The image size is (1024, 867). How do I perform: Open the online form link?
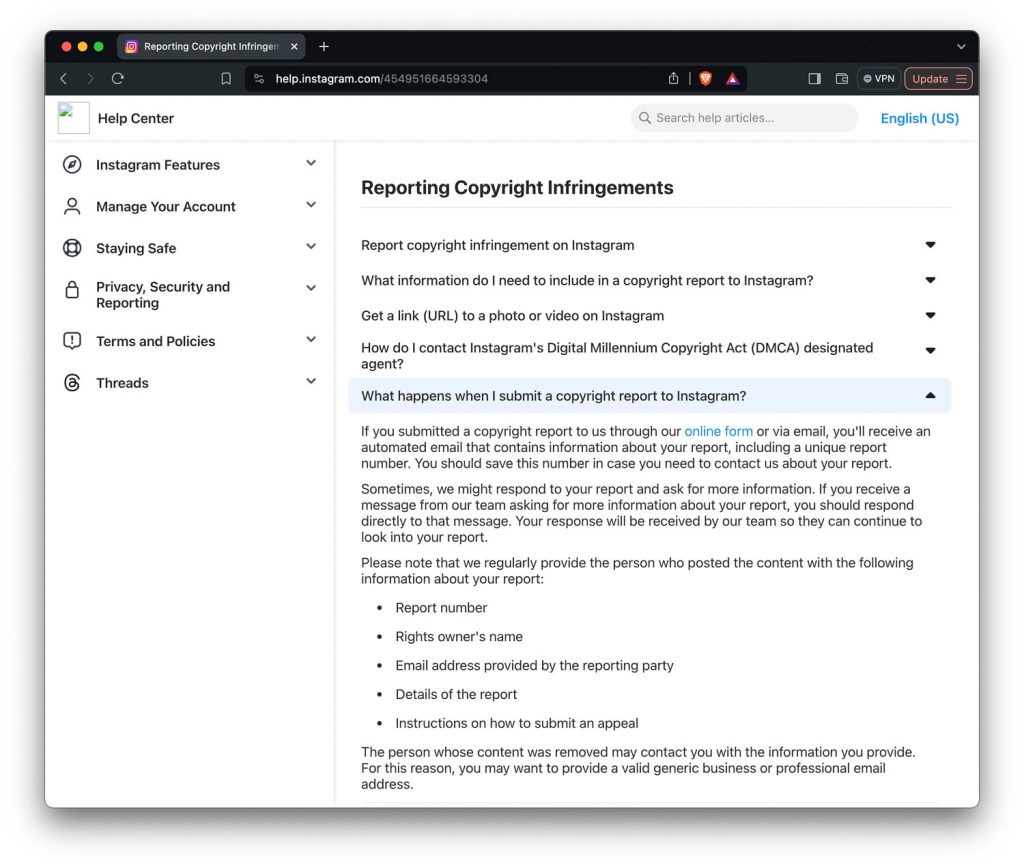[718, 432]
